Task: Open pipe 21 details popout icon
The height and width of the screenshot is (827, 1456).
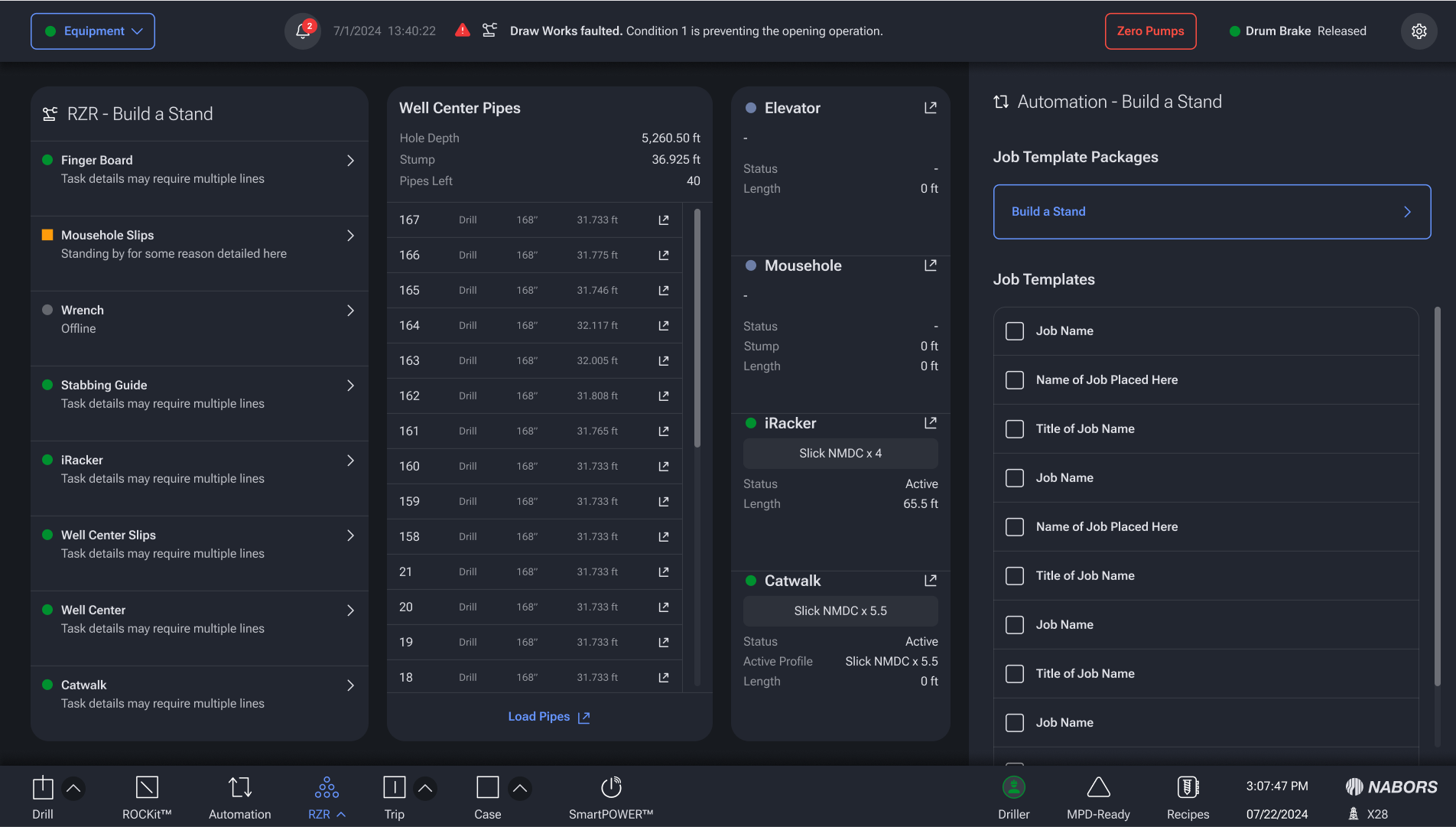Action: coord(664,572)
